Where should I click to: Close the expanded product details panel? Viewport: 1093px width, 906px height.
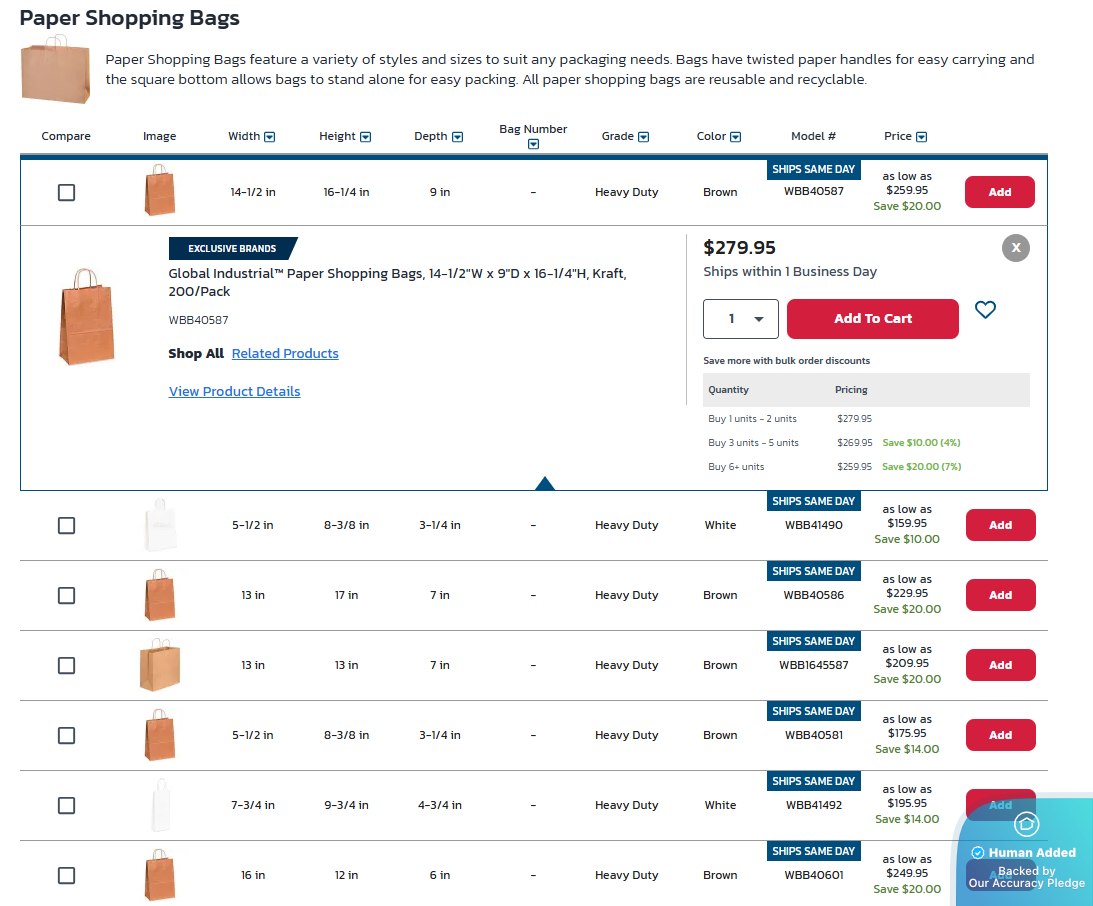pos(1015,248)
